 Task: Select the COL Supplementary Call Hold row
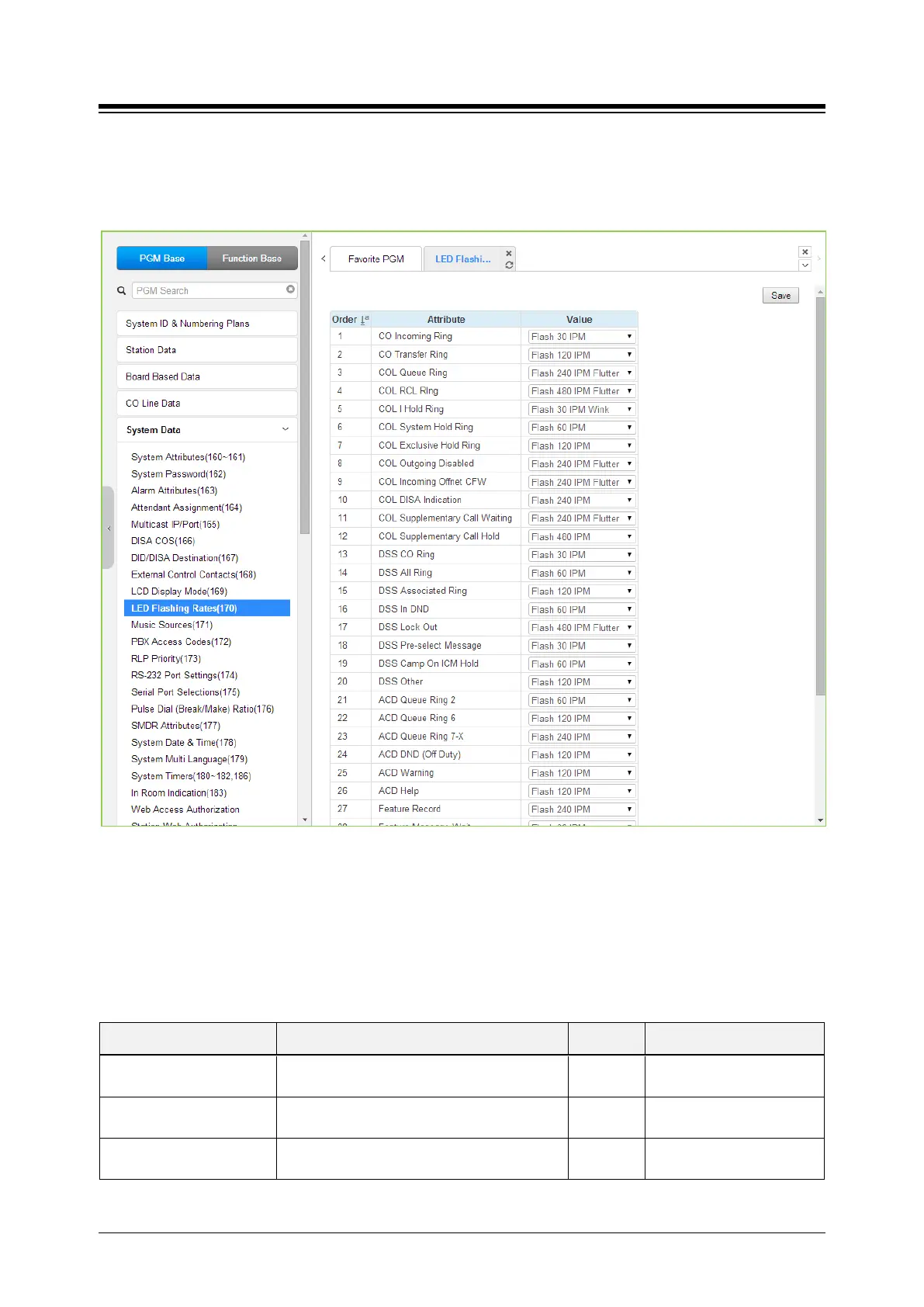tap(483, 536)
